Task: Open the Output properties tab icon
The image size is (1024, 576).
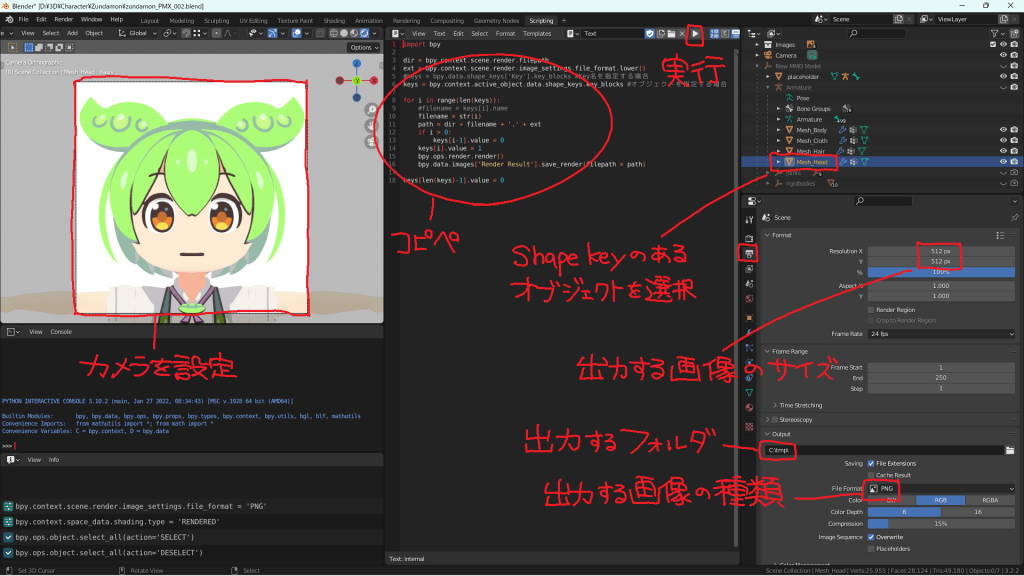Action: coord(750,254)
